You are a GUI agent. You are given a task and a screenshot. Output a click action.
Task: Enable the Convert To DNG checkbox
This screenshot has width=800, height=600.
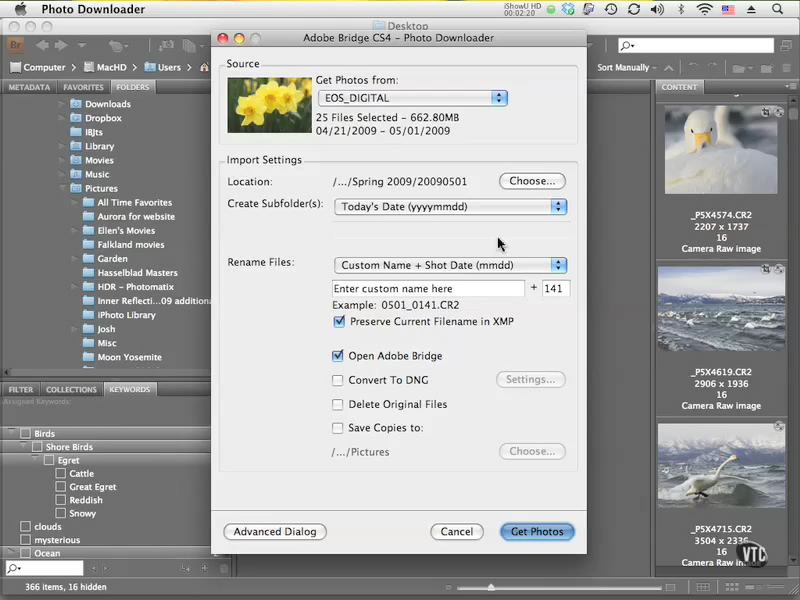338,380
